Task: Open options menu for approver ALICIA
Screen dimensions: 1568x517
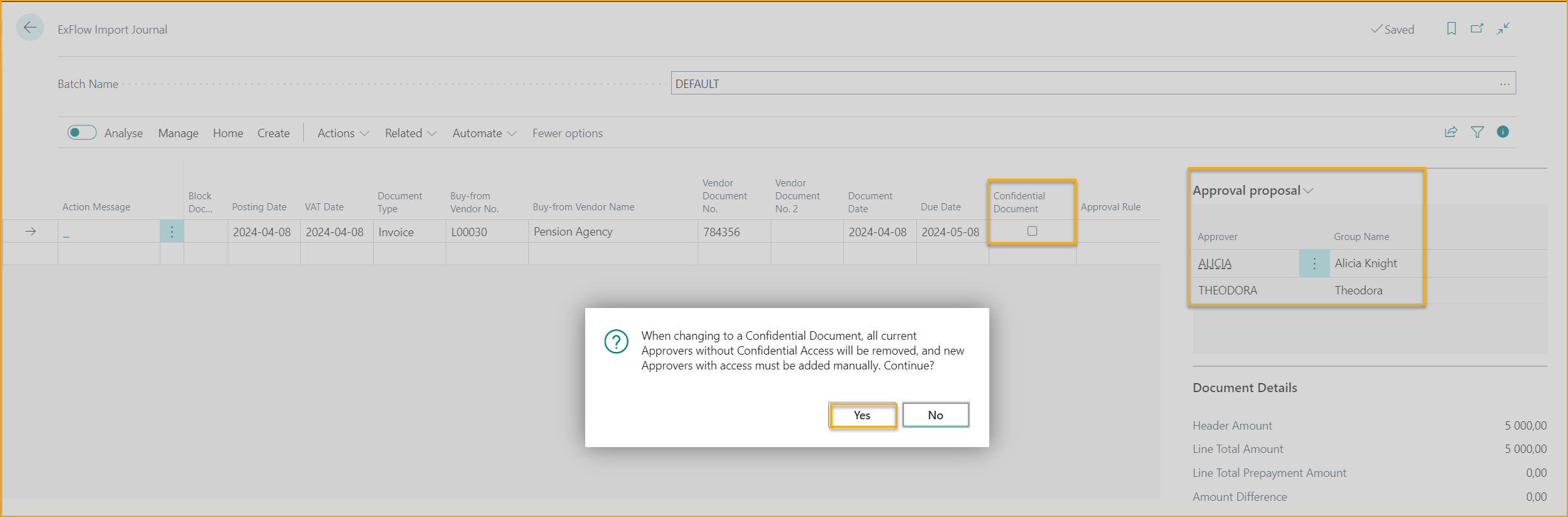Action: click(1314, 263)
